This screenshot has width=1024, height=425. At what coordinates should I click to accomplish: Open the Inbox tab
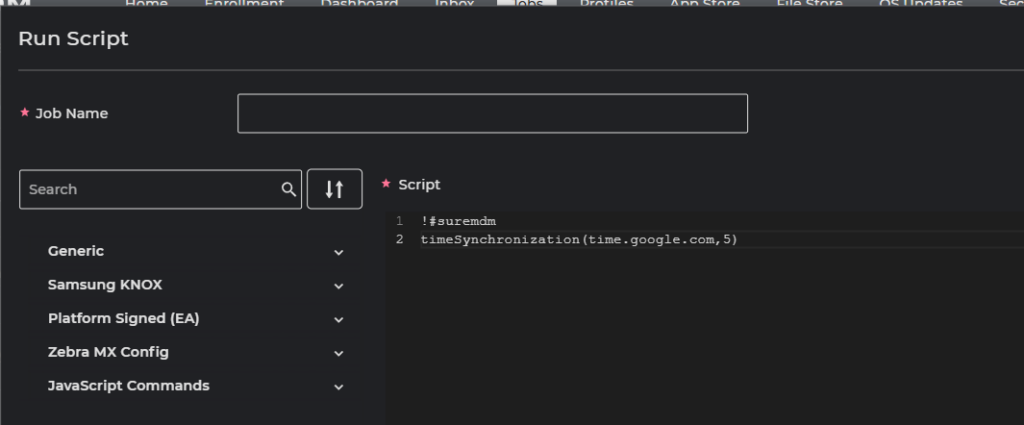click(454, 4)
